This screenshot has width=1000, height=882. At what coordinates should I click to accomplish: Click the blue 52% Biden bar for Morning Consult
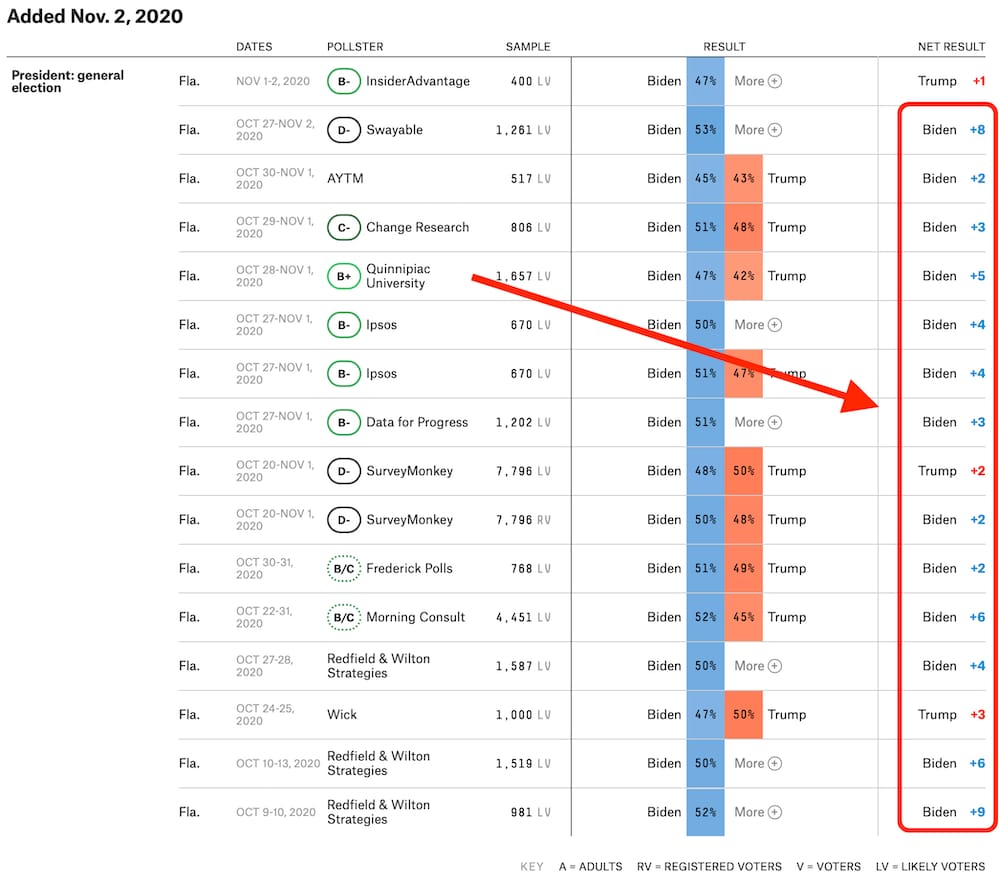705,617
